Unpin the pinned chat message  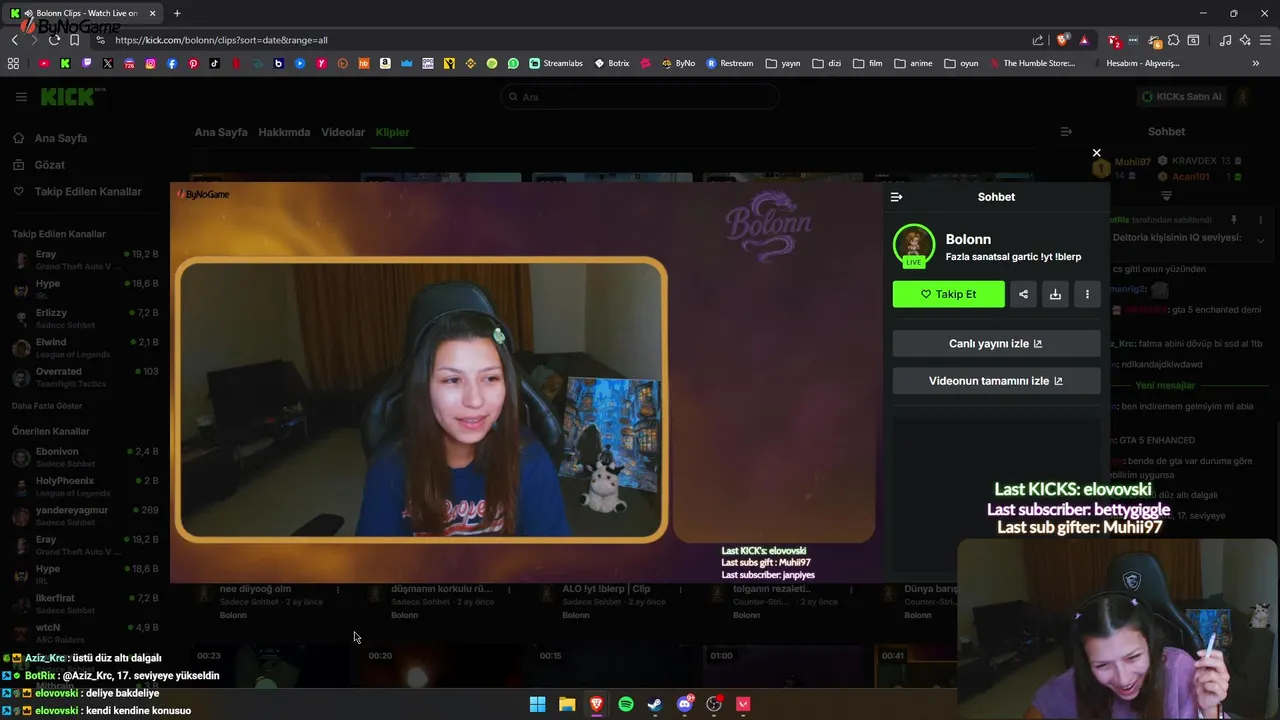pos(1234,219)
